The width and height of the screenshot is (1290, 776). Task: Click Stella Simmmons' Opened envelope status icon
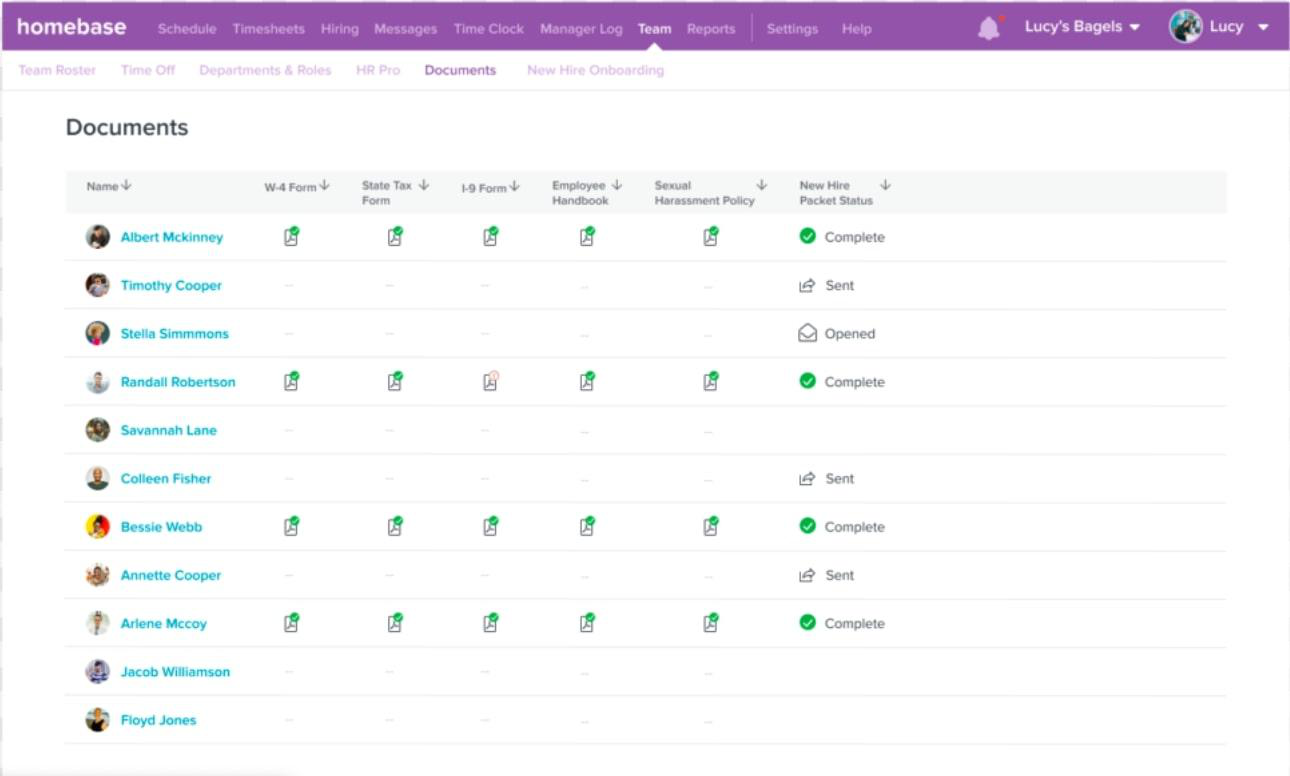807,334
